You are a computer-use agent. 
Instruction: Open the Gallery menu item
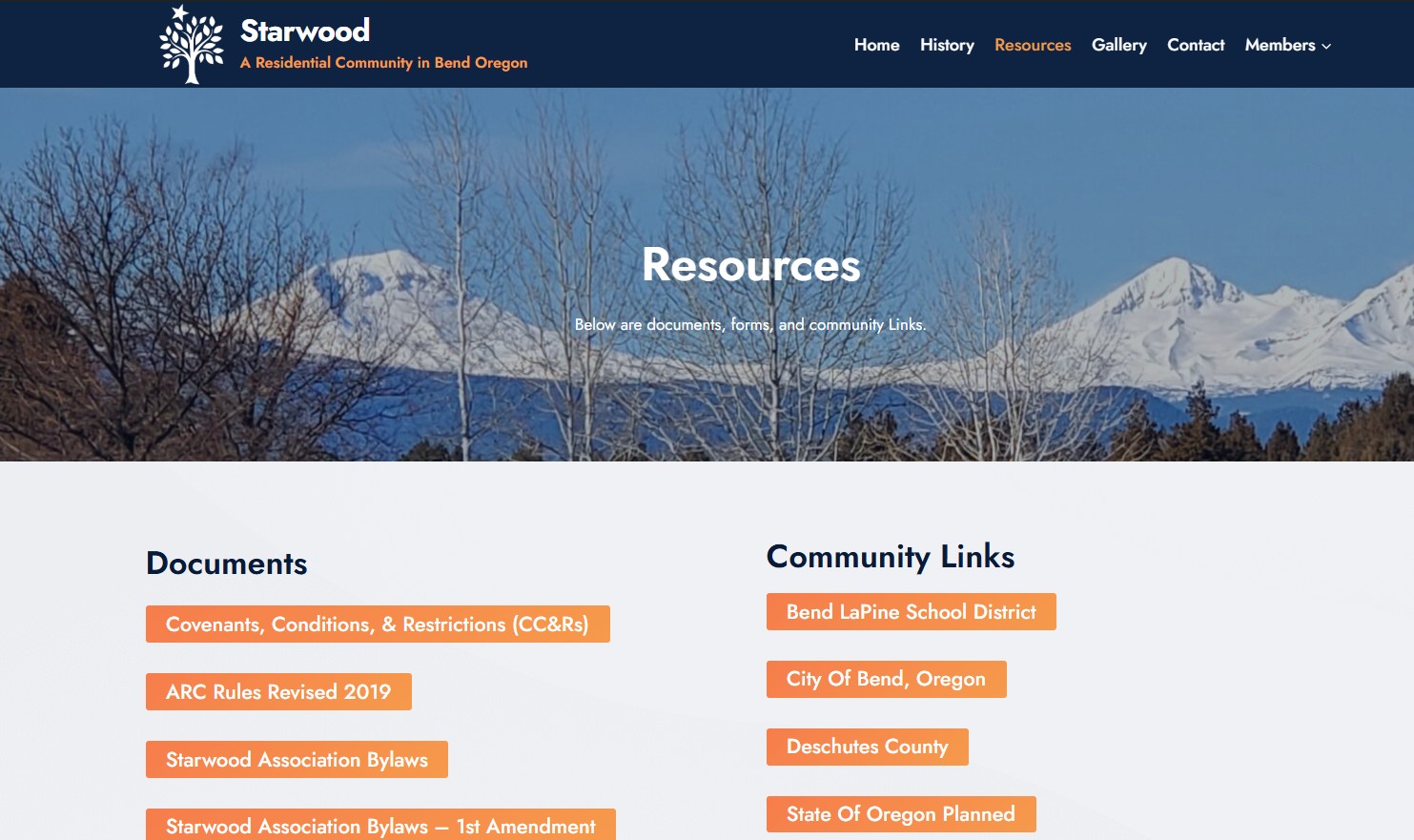[1119, 45]
